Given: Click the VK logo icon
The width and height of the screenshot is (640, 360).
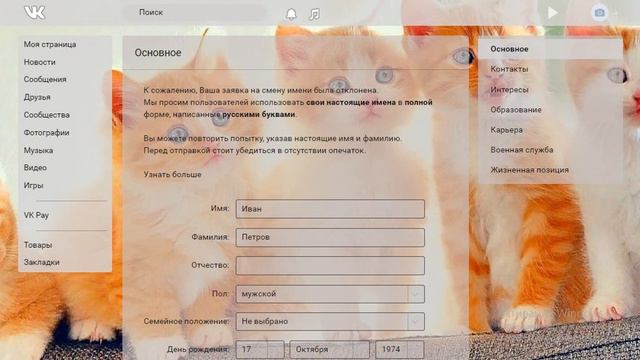Looking at the screenshot, I should pos(35,13).
